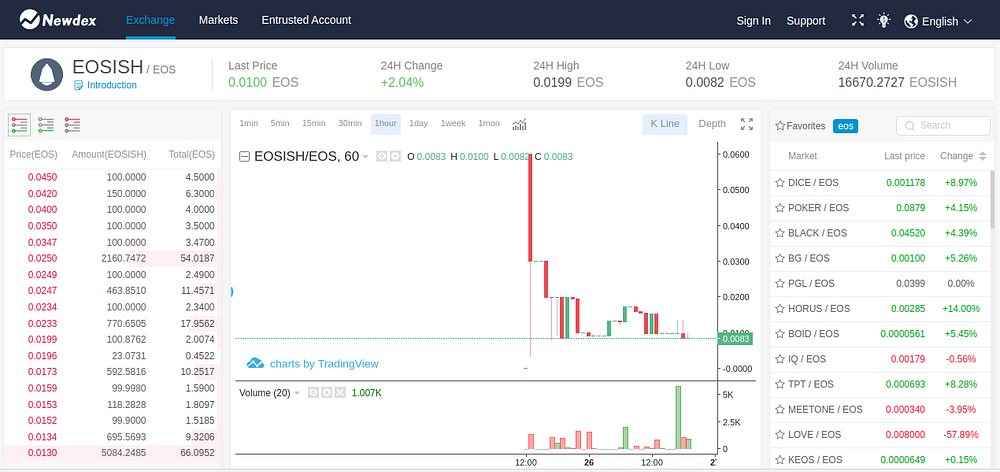The height and width of the screenshot is (472, 1000).
Task: Click the 0.0450 ask price
Action: (42, 177)
